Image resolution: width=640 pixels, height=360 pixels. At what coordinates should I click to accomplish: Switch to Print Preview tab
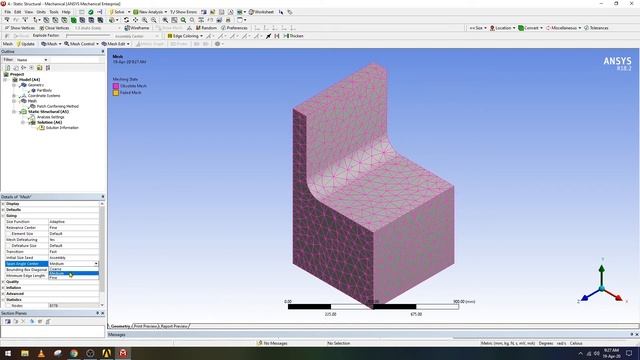point(146,326)
